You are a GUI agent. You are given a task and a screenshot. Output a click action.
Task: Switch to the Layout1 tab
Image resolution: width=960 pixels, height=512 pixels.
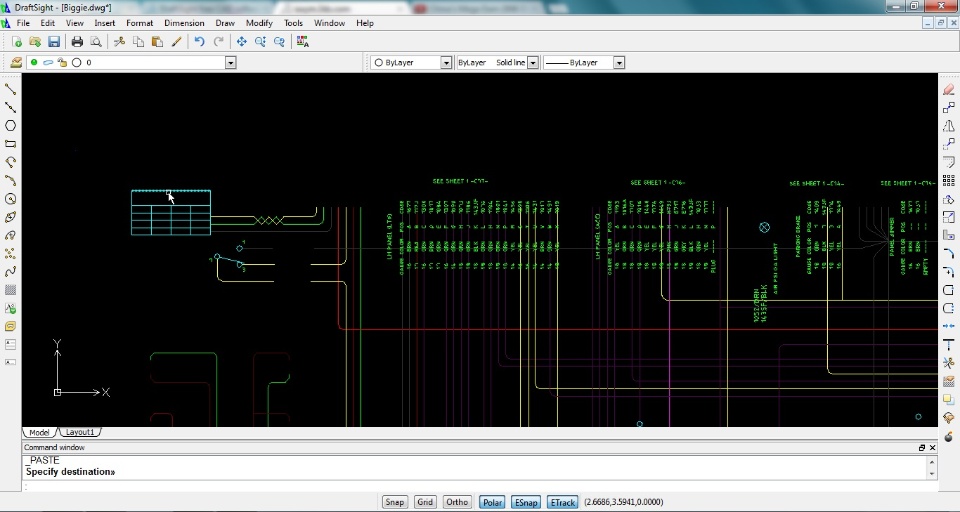(x=81, y=432)
